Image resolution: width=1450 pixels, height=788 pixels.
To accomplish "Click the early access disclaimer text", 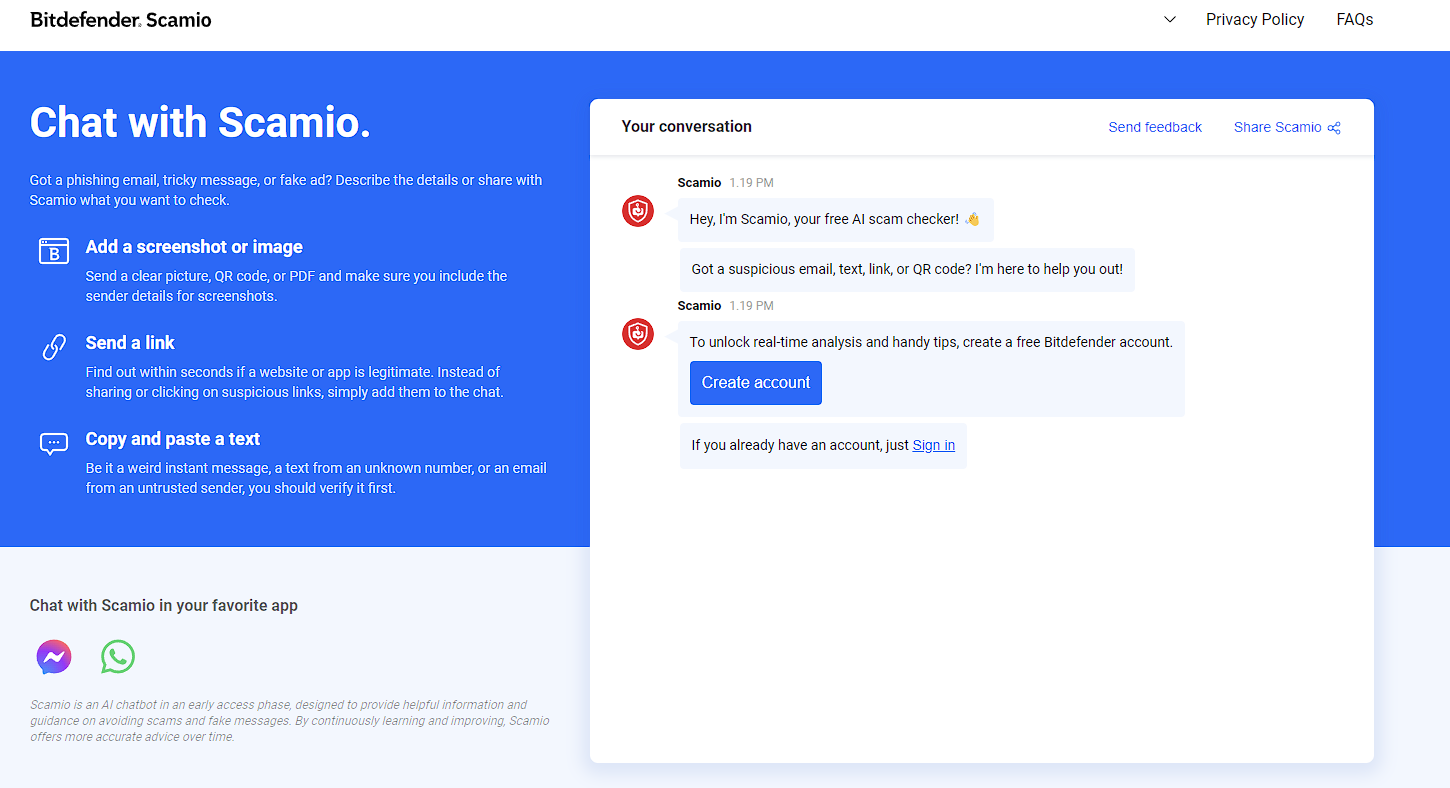I will pyautogui.click(x=290, y=720).
